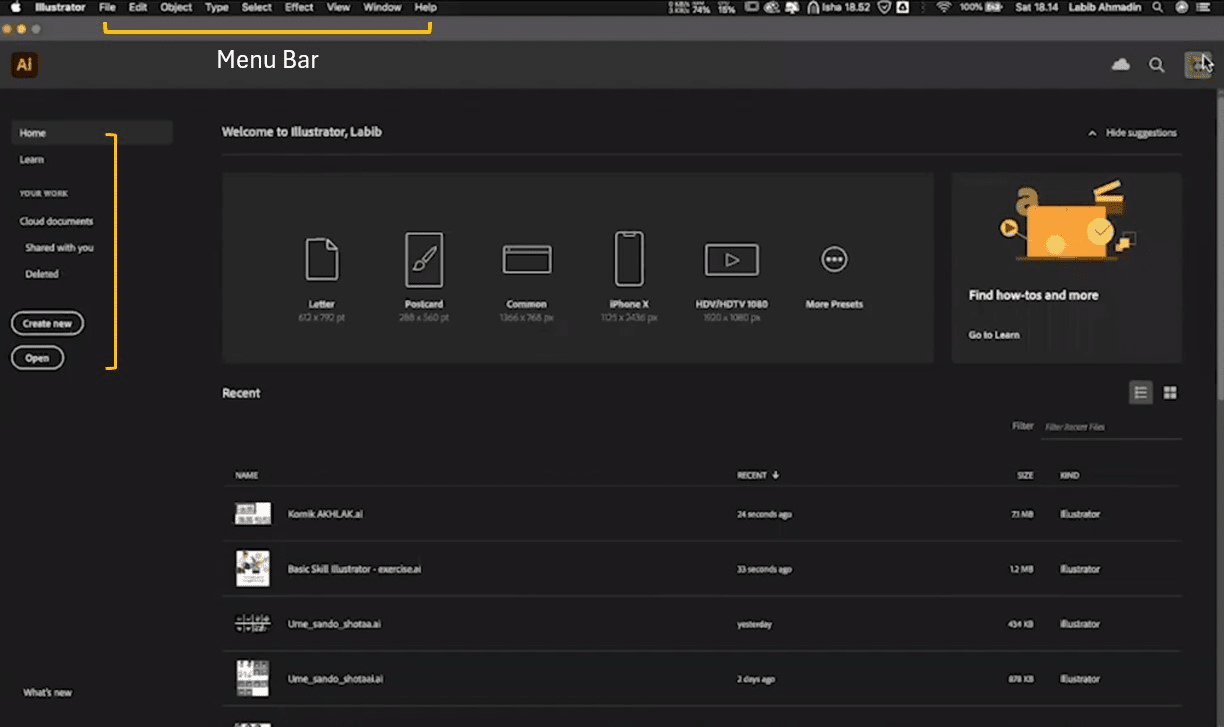Open the Window menu

click(x=382, y=7)
